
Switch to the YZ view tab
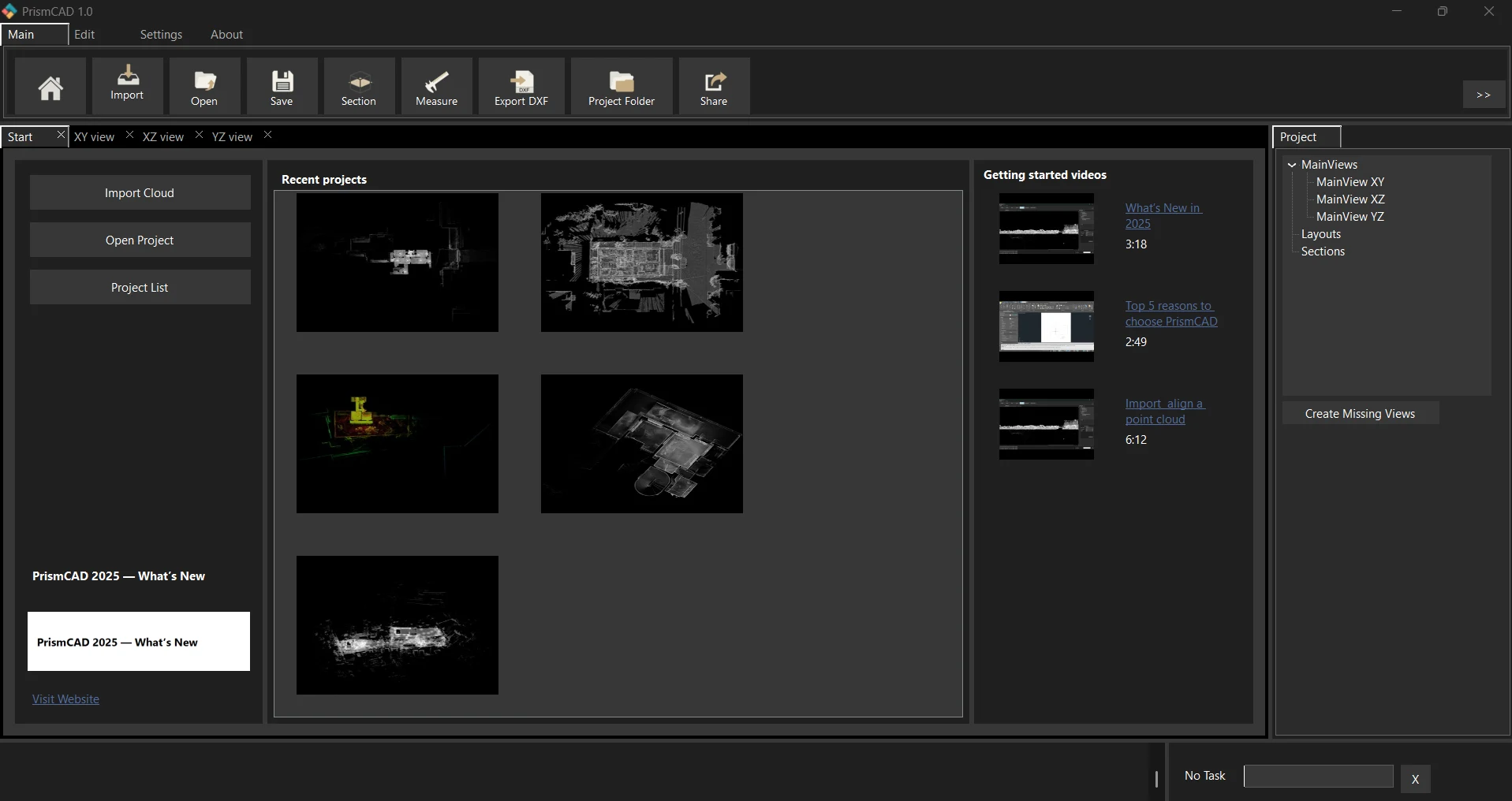233,137
